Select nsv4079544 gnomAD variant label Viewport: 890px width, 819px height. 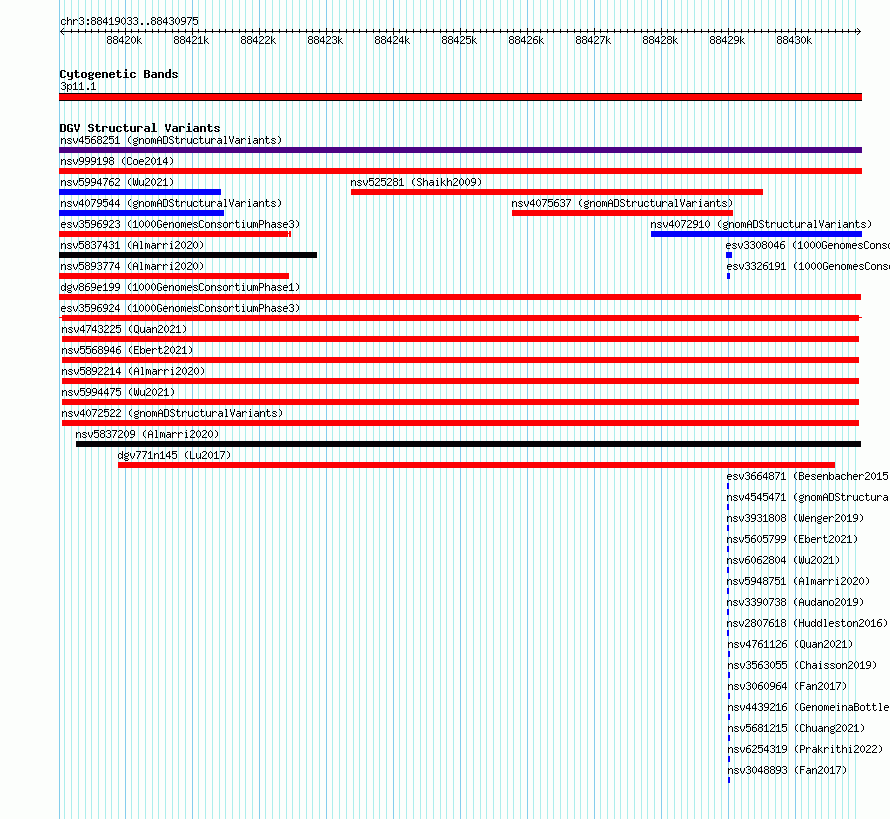point(171,203)
